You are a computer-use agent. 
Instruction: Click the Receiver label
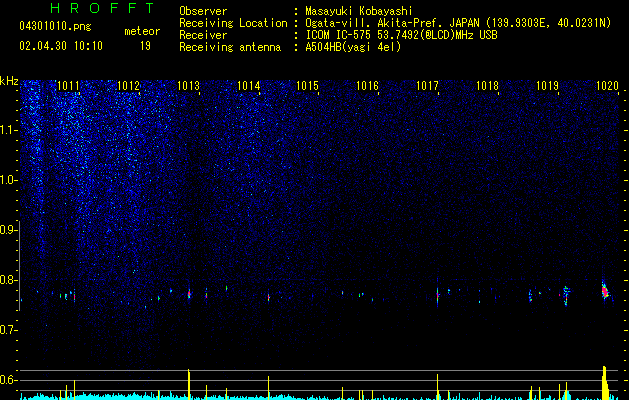[x=203, y=35]
